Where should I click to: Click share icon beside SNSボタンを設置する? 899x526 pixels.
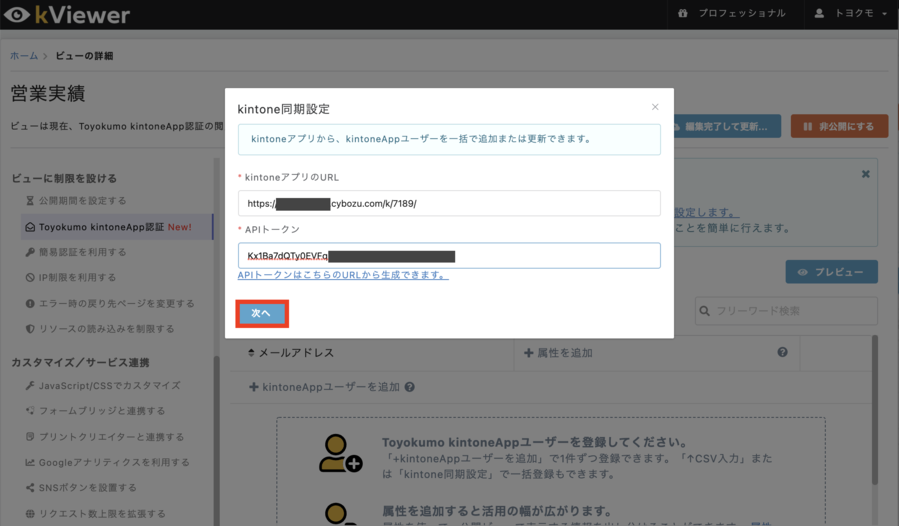pyautogui.click(x=30, y=488)
